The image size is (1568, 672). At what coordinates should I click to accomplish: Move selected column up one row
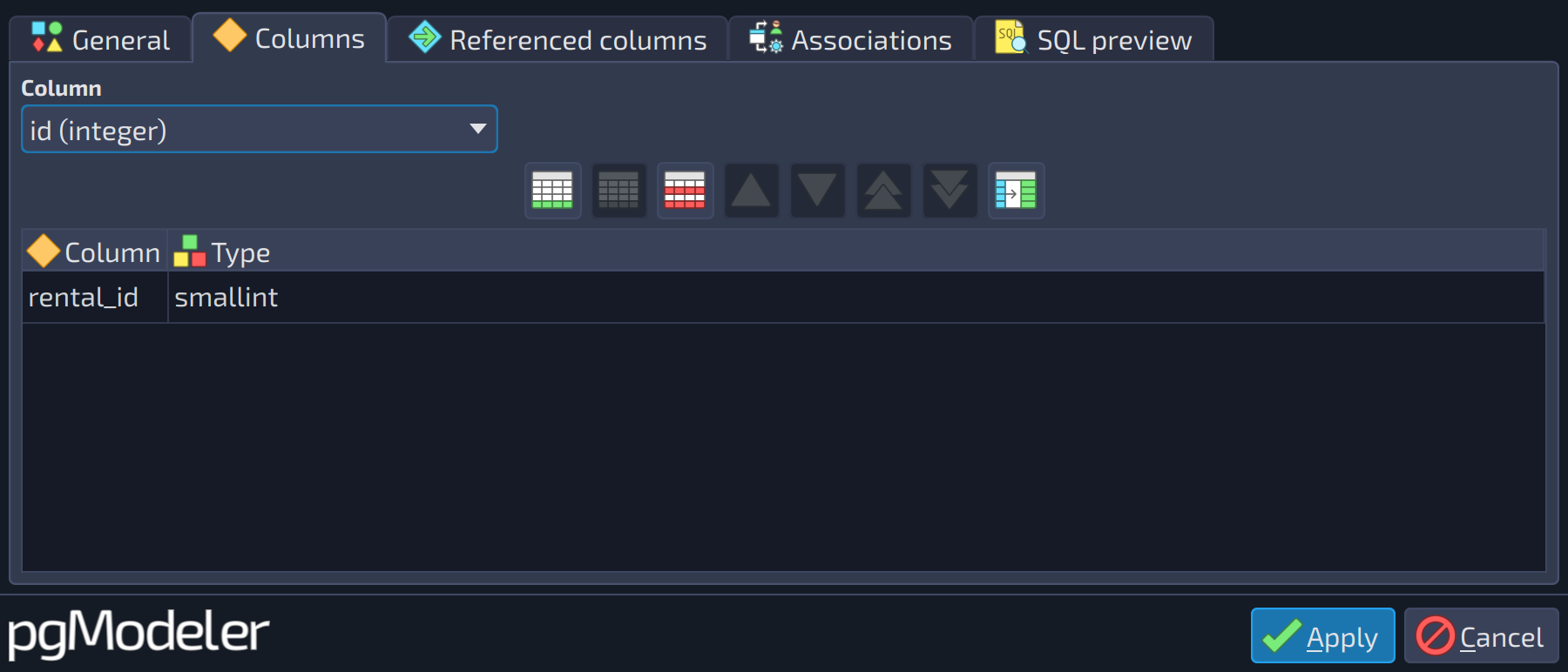point(751,191)
